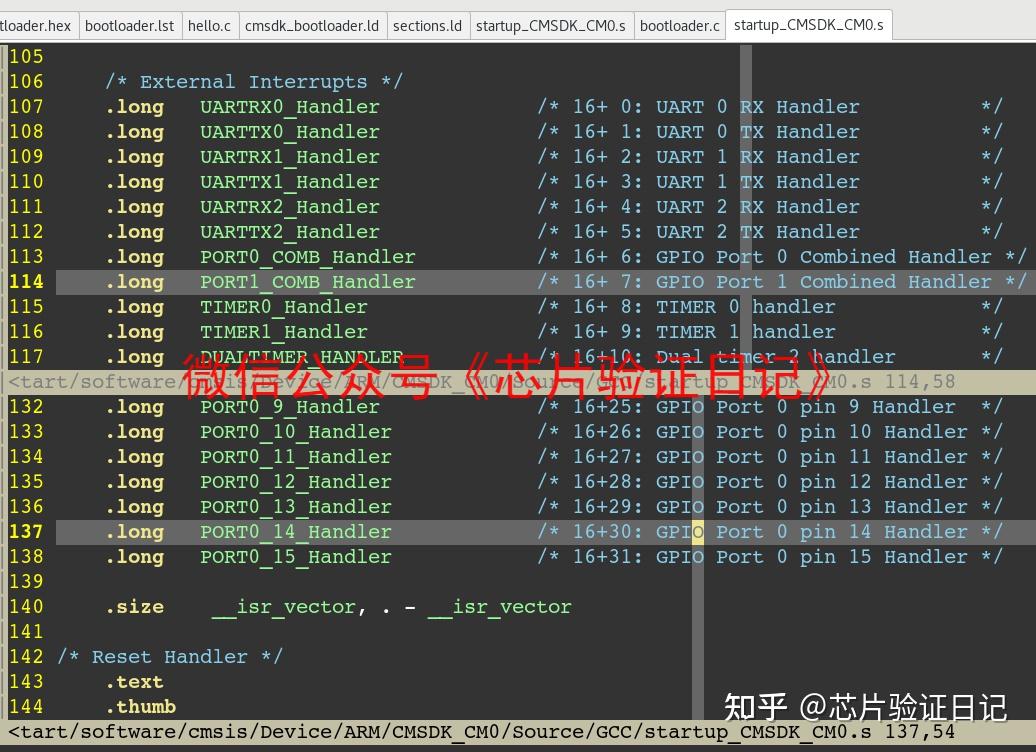Switch to the cmsdk_bootloader.ld tab
The width and height of the screenshot is (1036, 752).
coord(311,25)
